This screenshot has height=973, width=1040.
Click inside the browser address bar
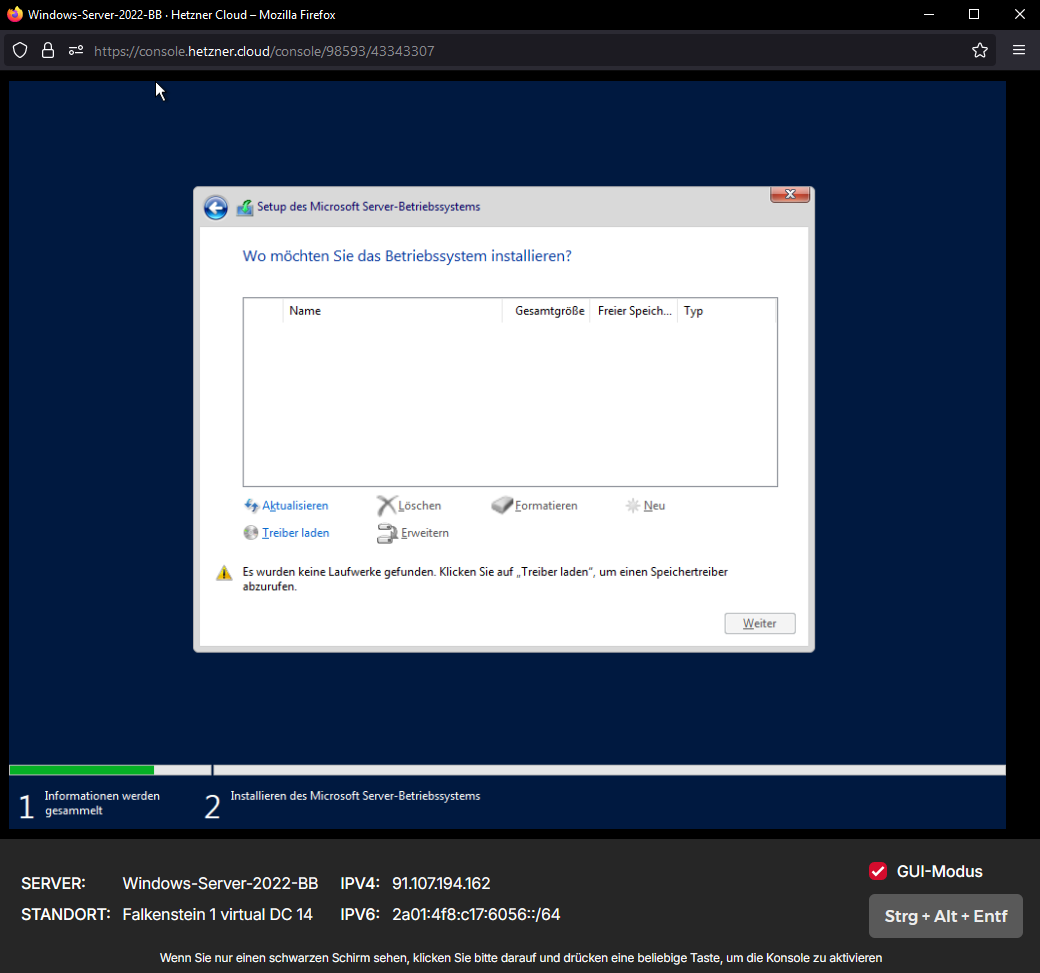[400, 50]
